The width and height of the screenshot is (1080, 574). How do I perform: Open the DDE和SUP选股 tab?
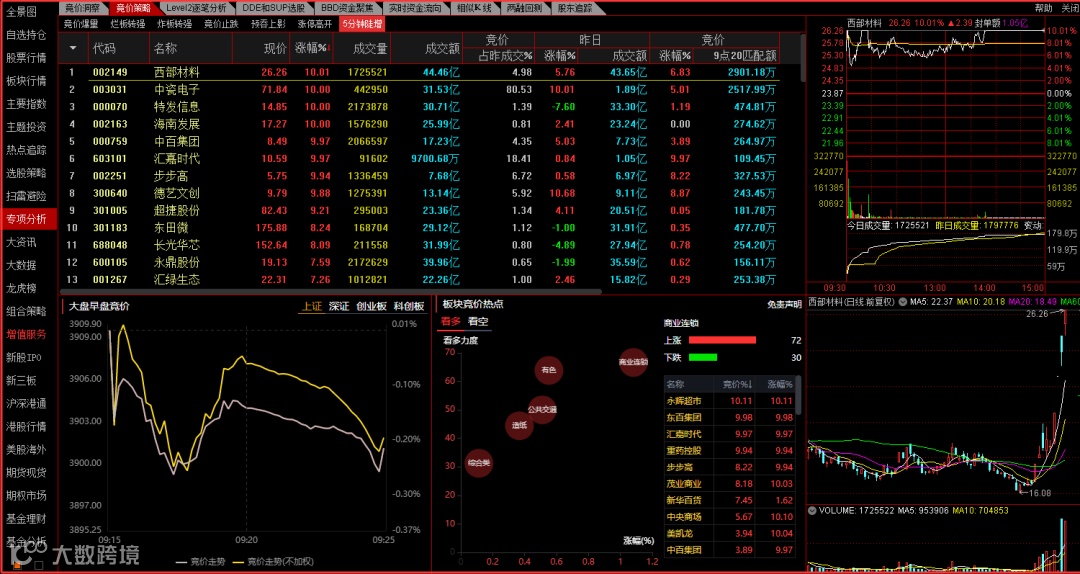click(274, 8)
